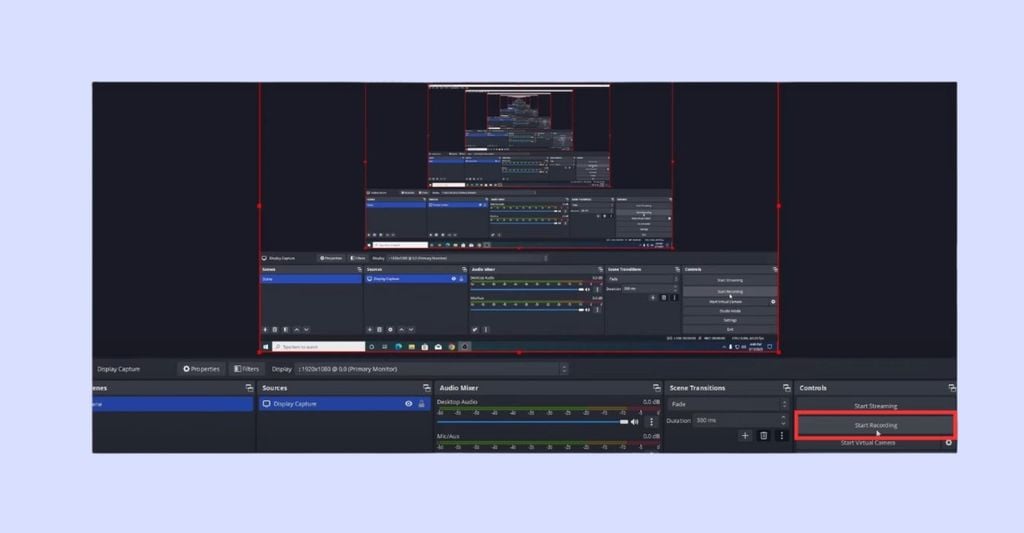The image size is (1024, 533).
Task: Click Start Virtual Camera
Action: tap(868, 443)
